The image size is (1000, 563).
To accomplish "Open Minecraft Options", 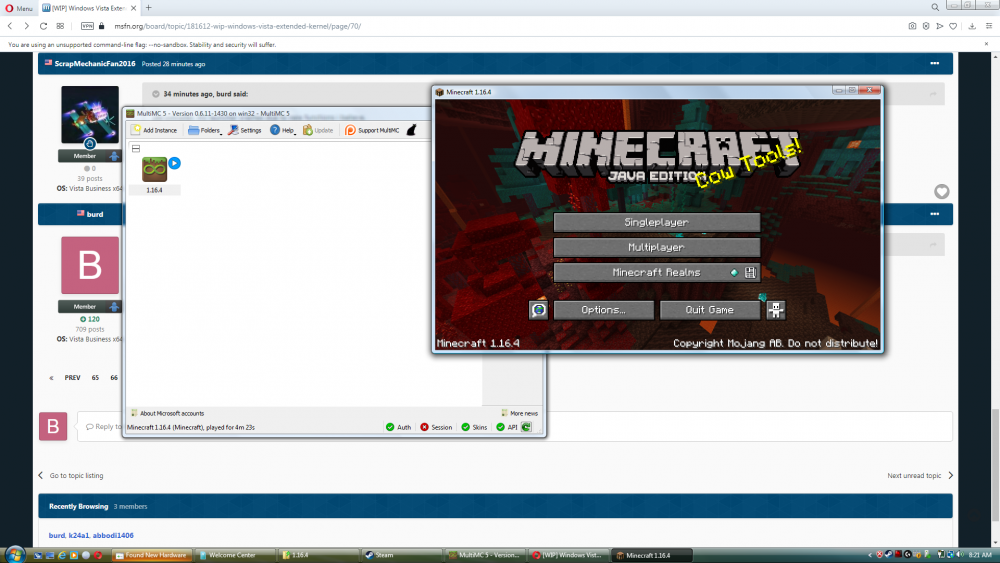I will (603, 310).
